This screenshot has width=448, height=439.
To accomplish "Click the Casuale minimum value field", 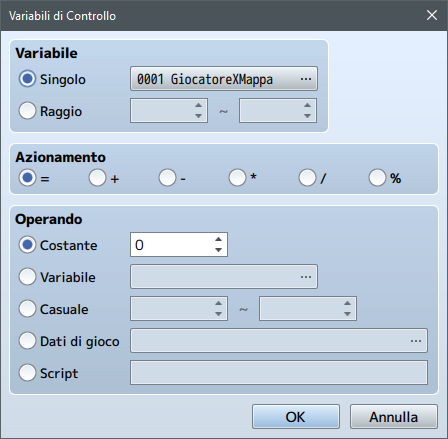I will pyautogui.click(x=179, y=309).
